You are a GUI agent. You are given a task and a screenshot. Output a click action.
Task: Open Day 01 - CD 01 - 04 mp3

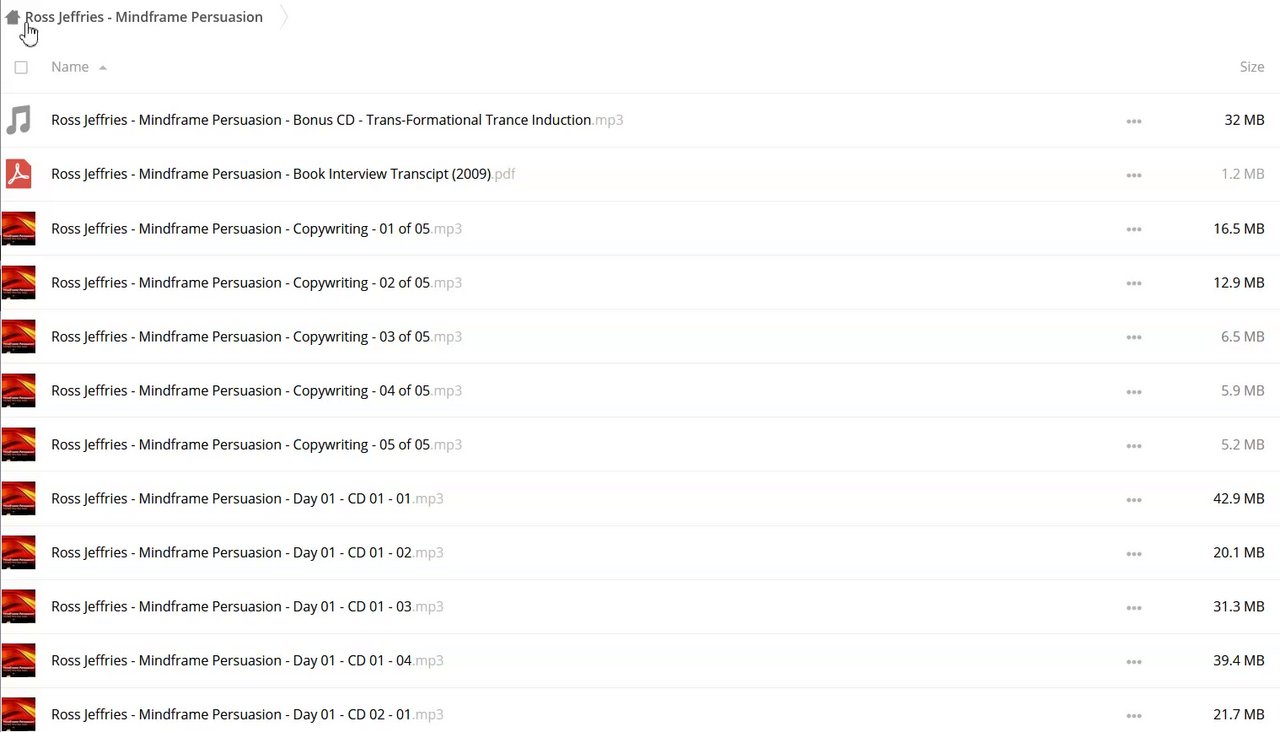tap(247, 660)
